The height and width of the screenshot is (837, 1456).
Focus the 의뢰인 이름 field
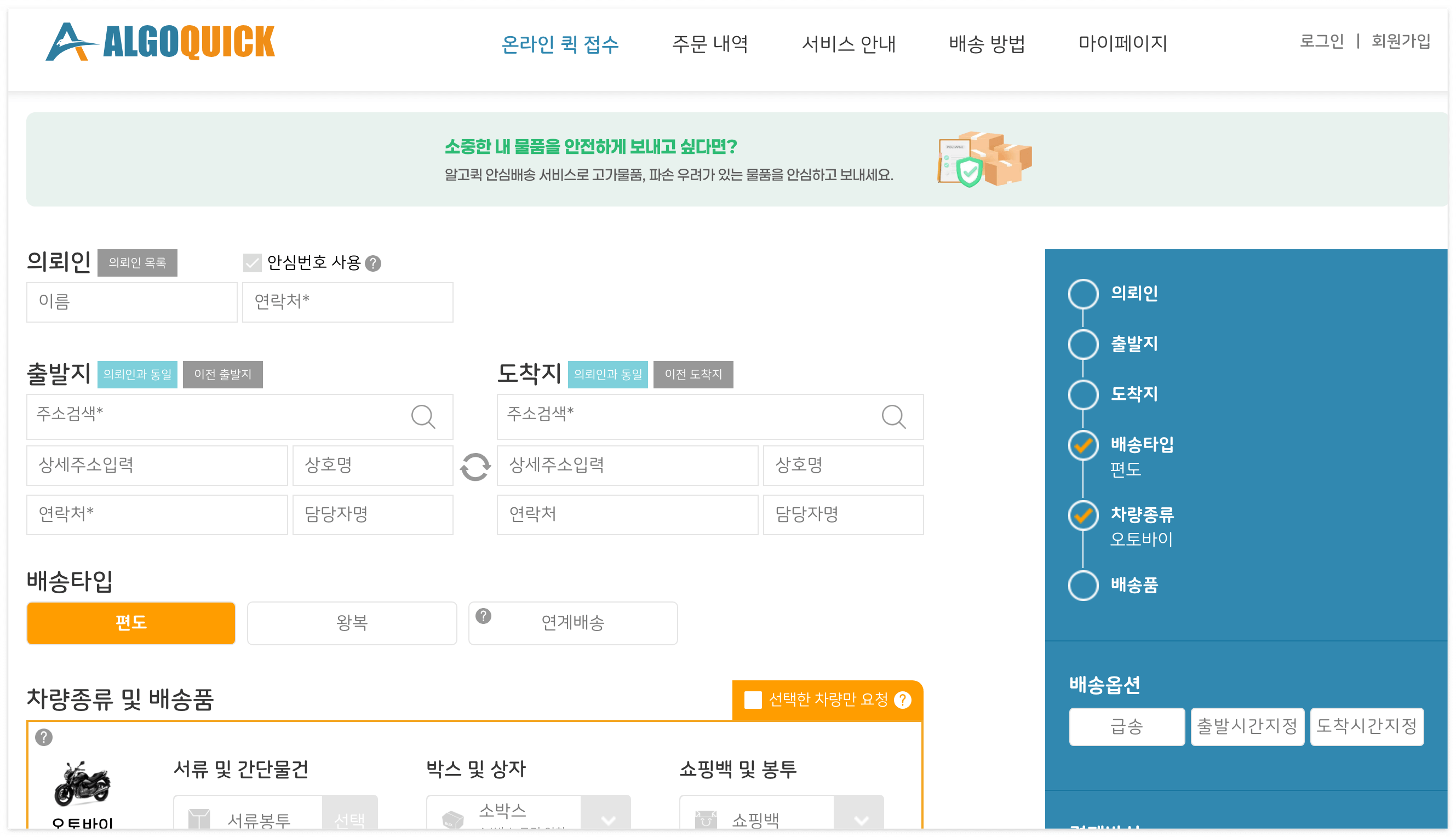point(131,302)
